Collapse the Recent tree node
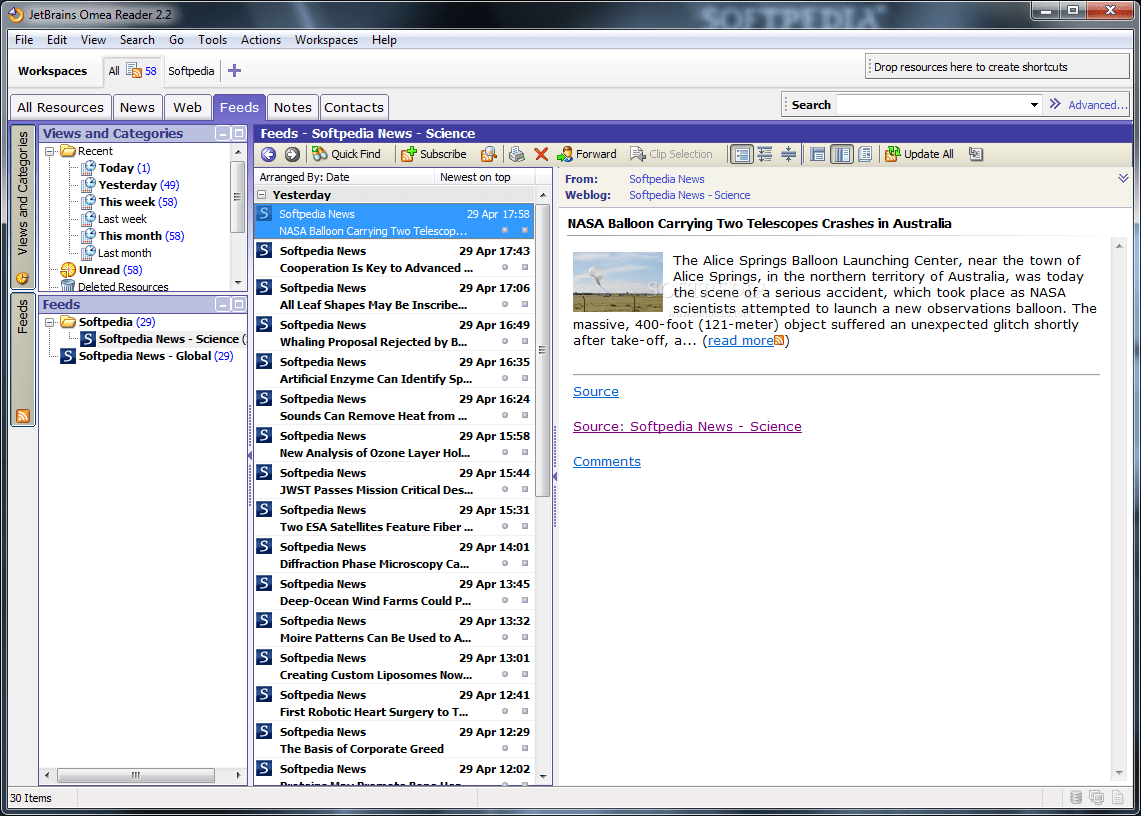The image size is (1141, 816). (x=49, y=151)
